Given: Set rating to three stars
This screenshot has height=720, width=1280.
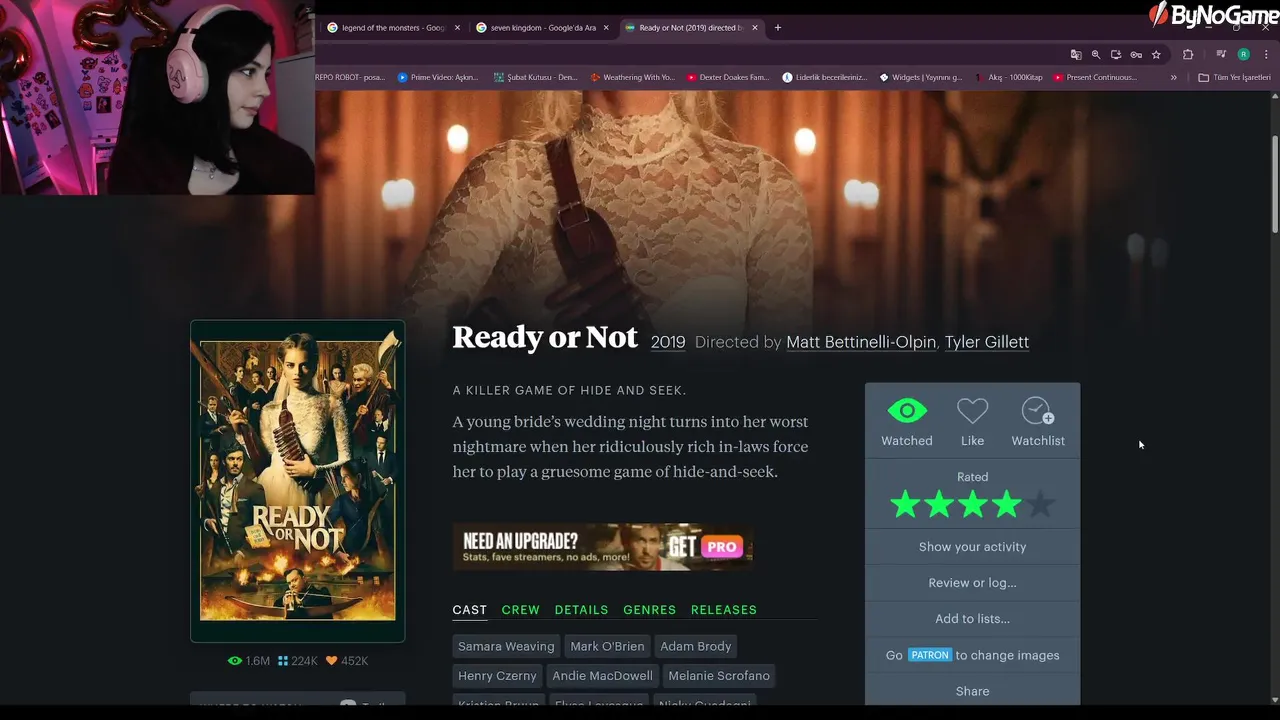Looking at the screenshot, I should [x=972, y=505].
